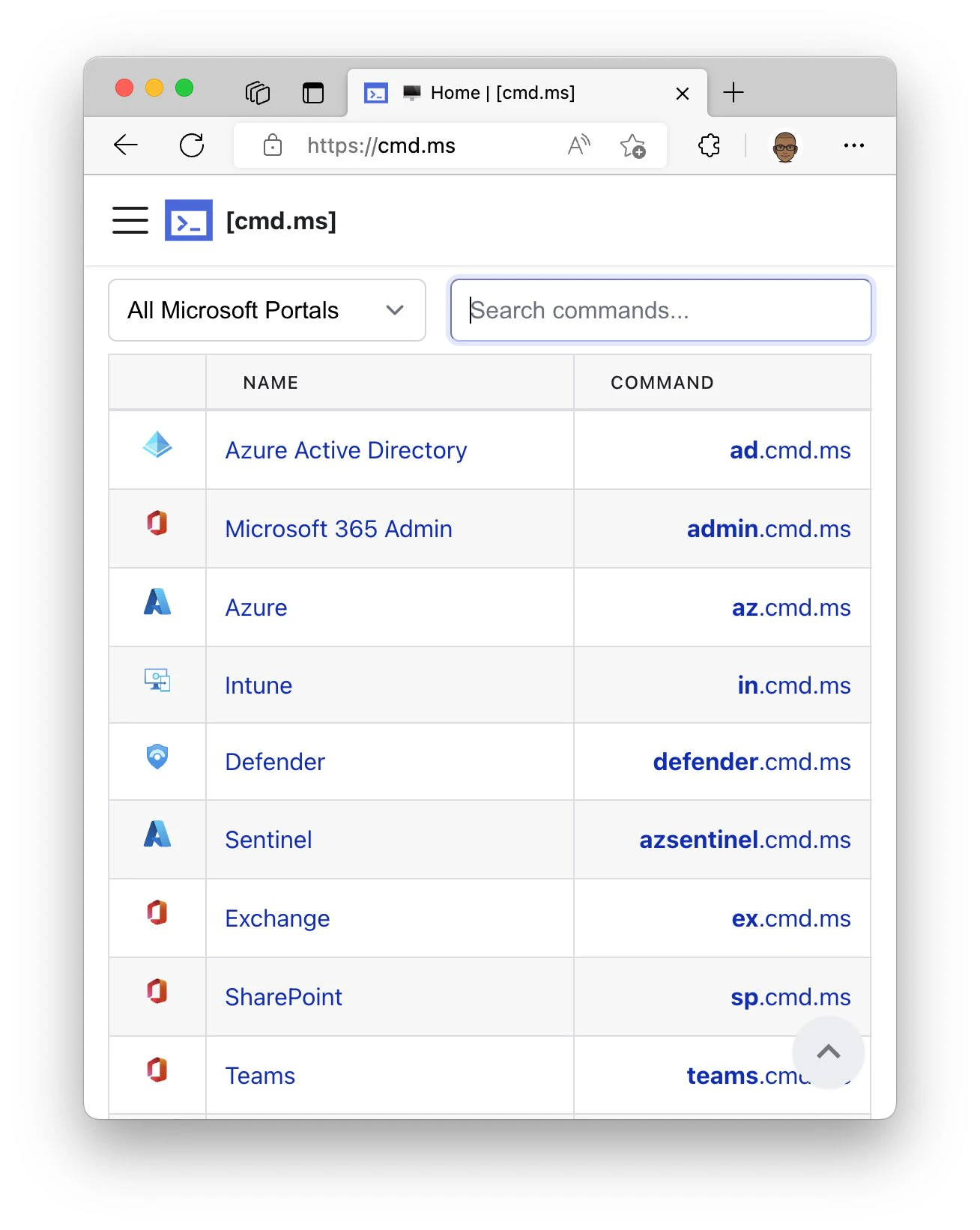Open the workspaces icon in the title bar

257,92
